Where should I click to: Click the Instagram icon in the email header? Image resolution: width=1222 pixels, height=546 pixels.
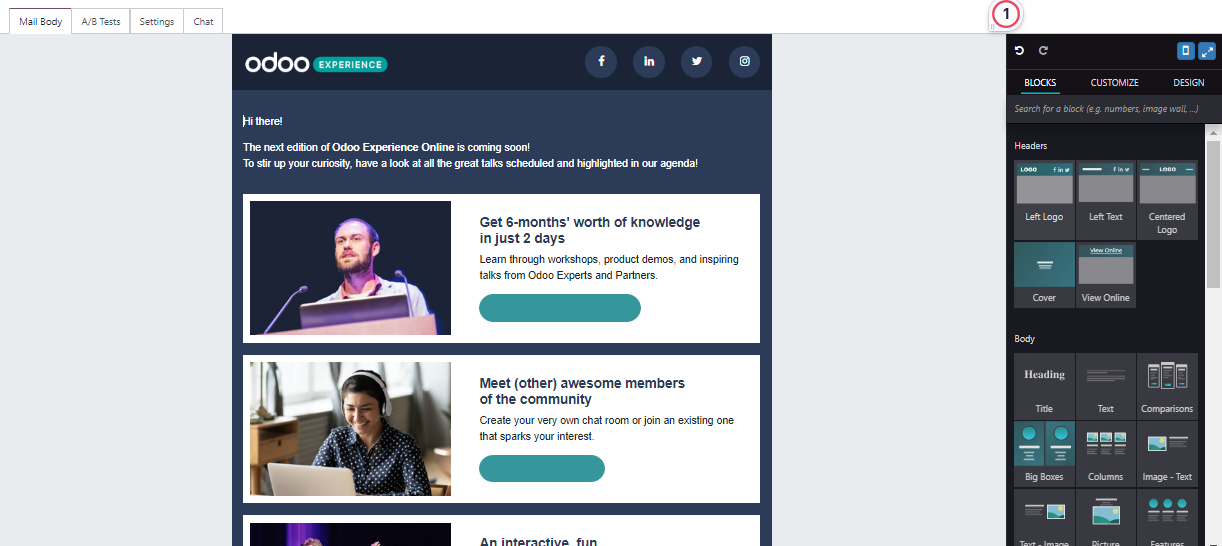pyautogui.click(x=744, y=62)
